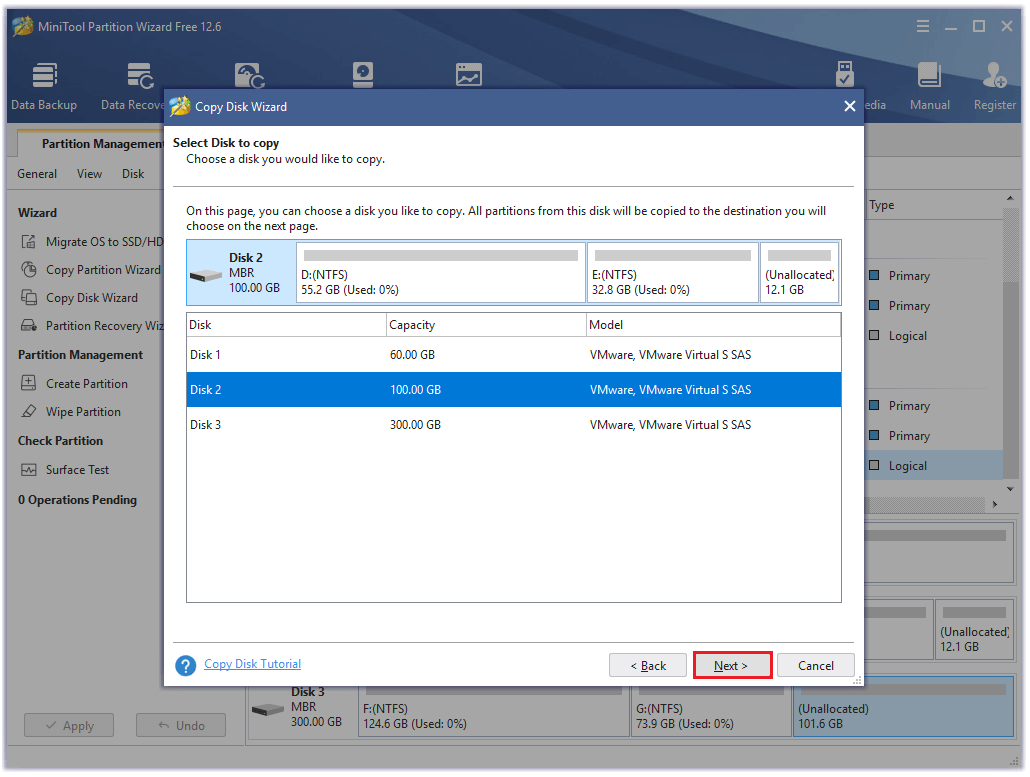Click the Type column header in main window
This screenshot has height=777, width=1030.
882,205
